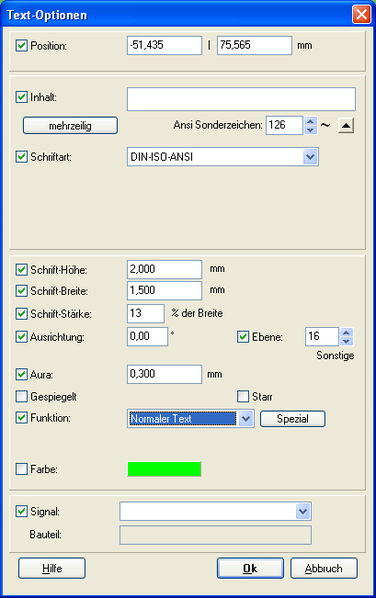Click the Schrift-Höhe field 2,000

pos(164,269)
